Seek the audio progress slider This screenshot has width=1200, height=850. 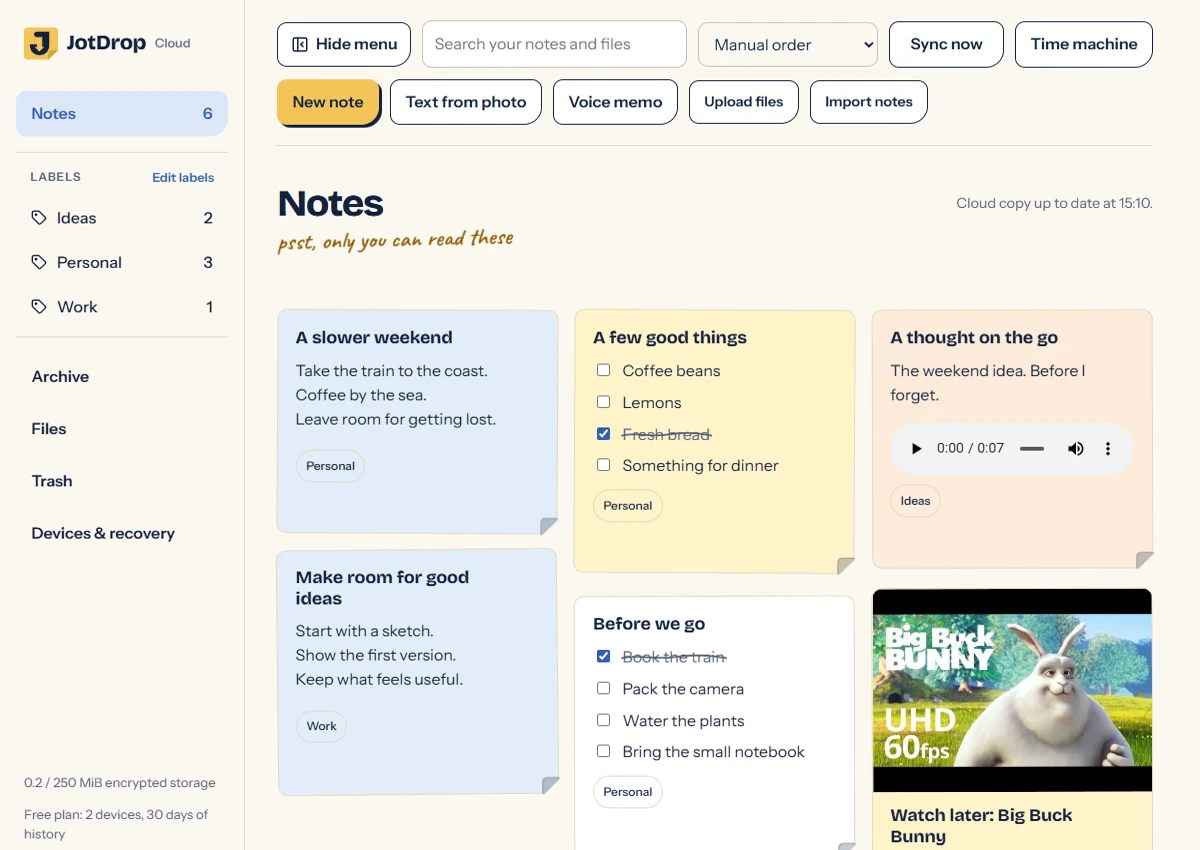[1032, 449]
